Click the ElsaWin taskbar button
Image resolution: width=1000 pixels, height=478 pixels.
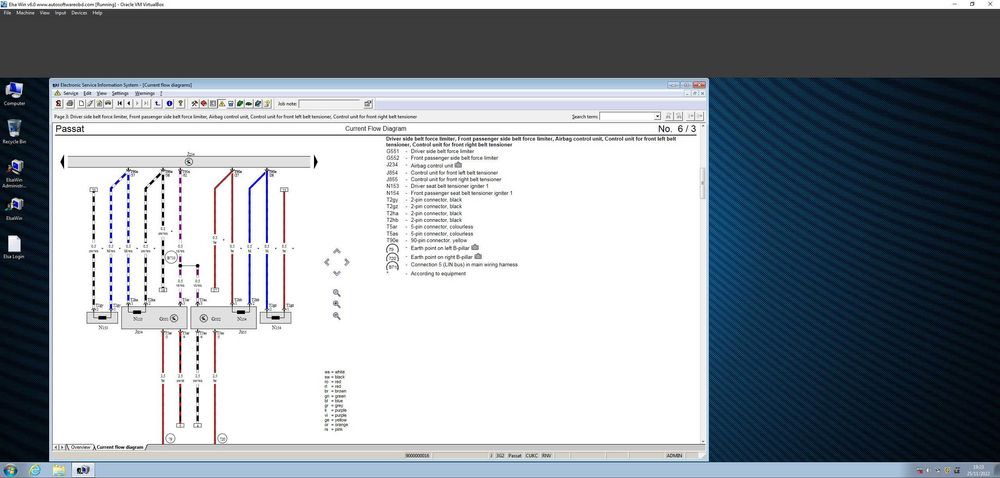click(83, 470)
